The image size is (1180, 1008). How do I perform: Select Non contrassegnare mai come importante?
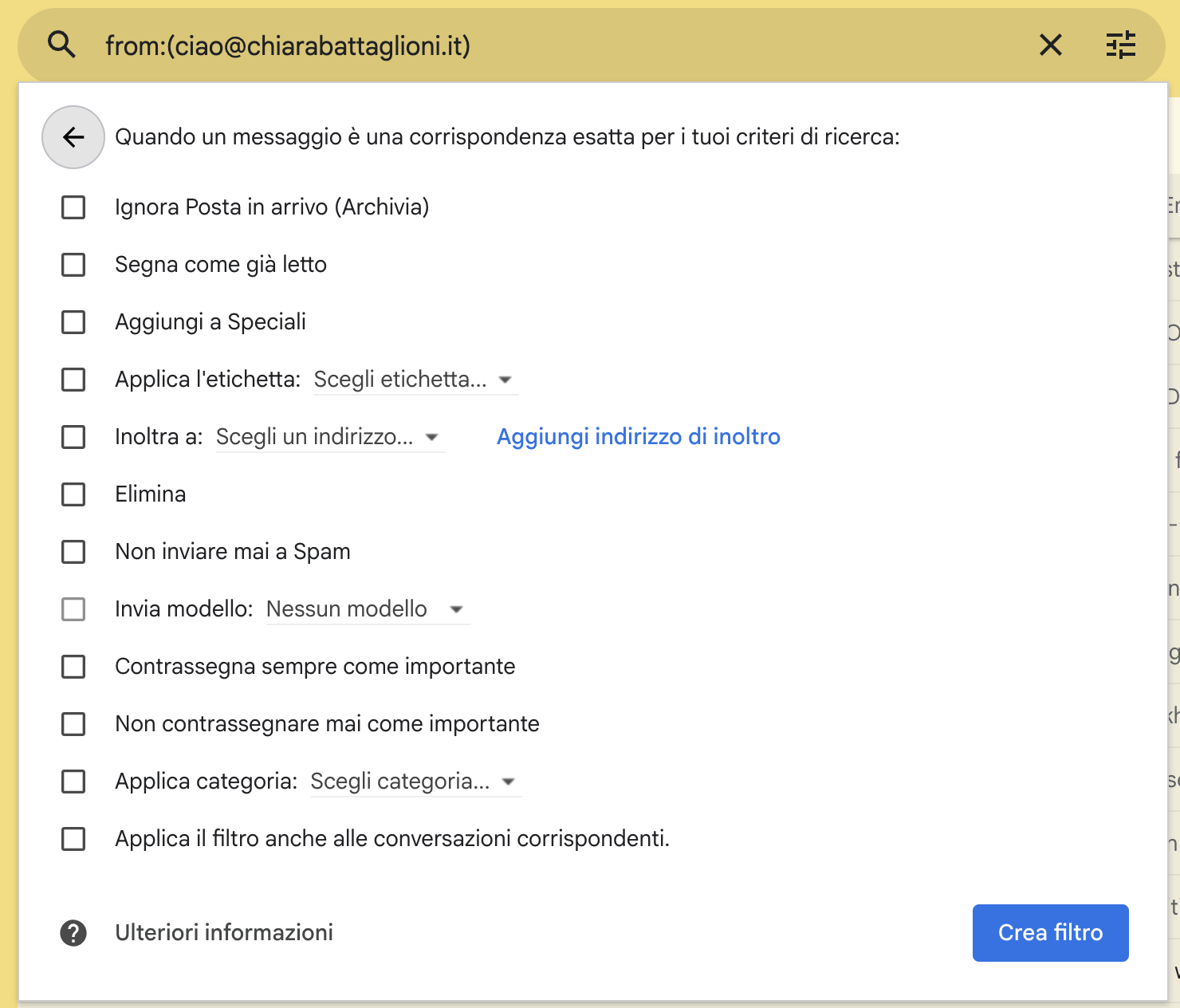click(73, 724)
